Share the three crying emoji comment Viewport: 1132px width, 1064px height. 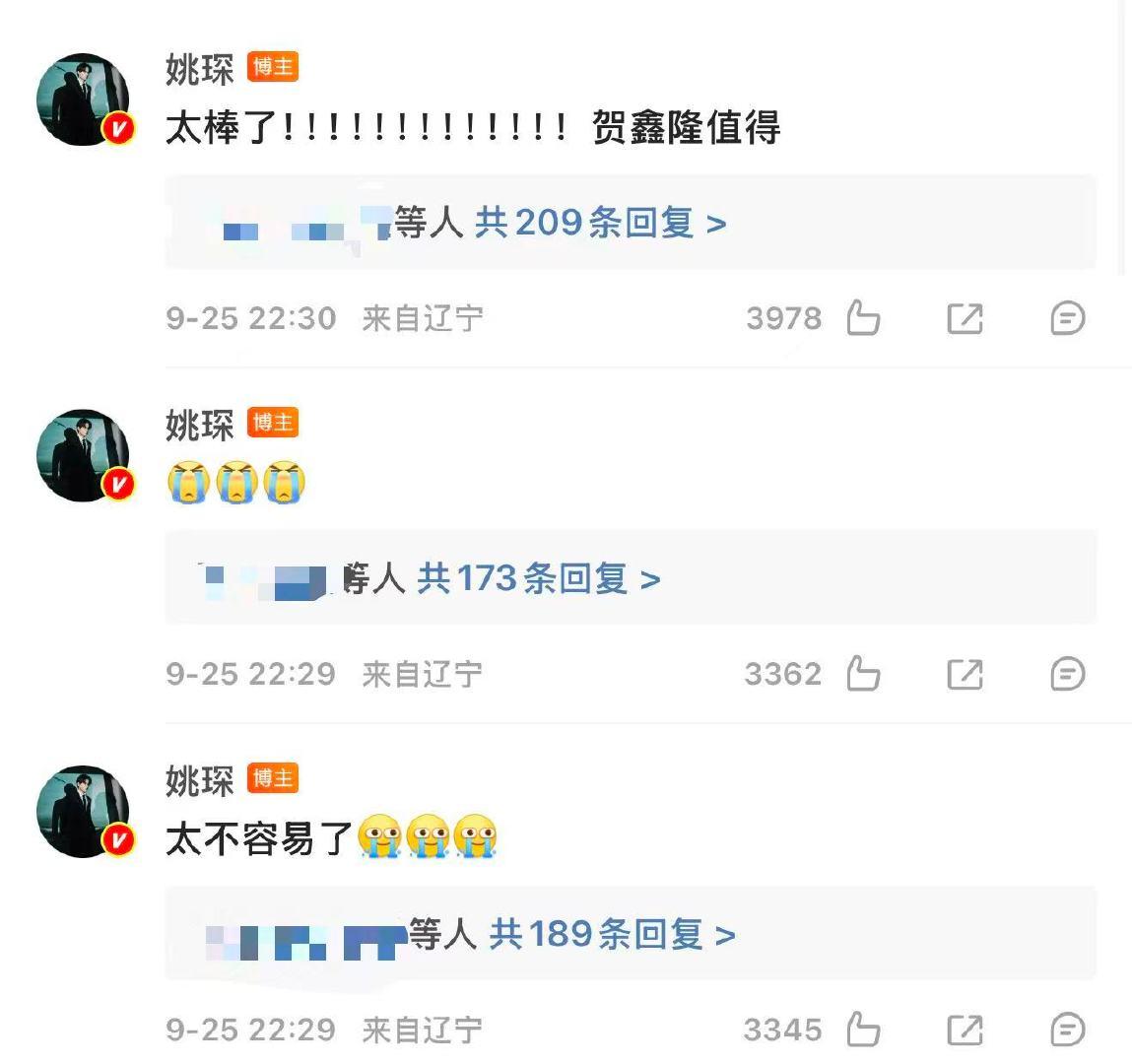pyautogui.click(x=966, y=674)
